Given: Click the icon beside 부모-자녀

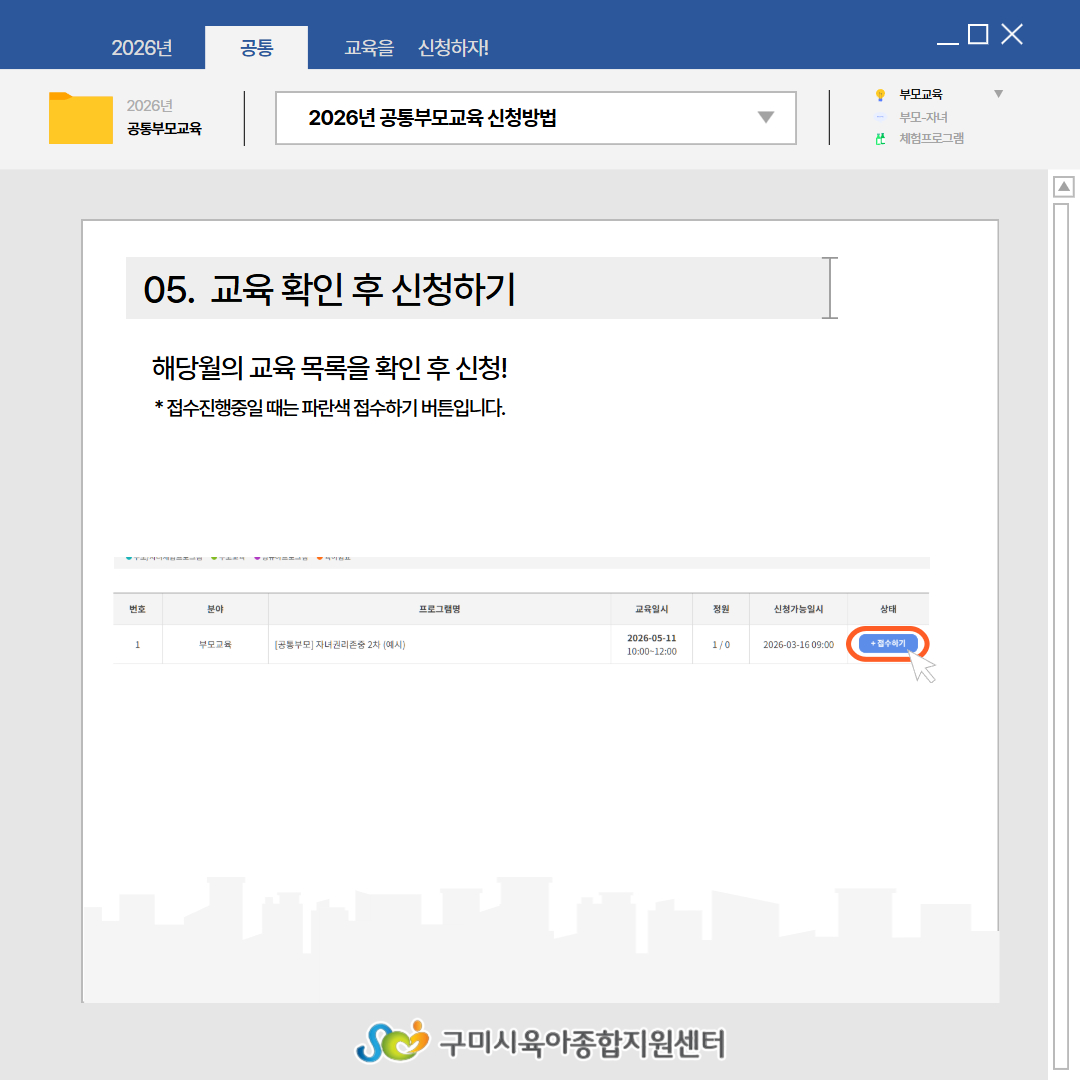Looking at the screenshot, I should 880,117.
